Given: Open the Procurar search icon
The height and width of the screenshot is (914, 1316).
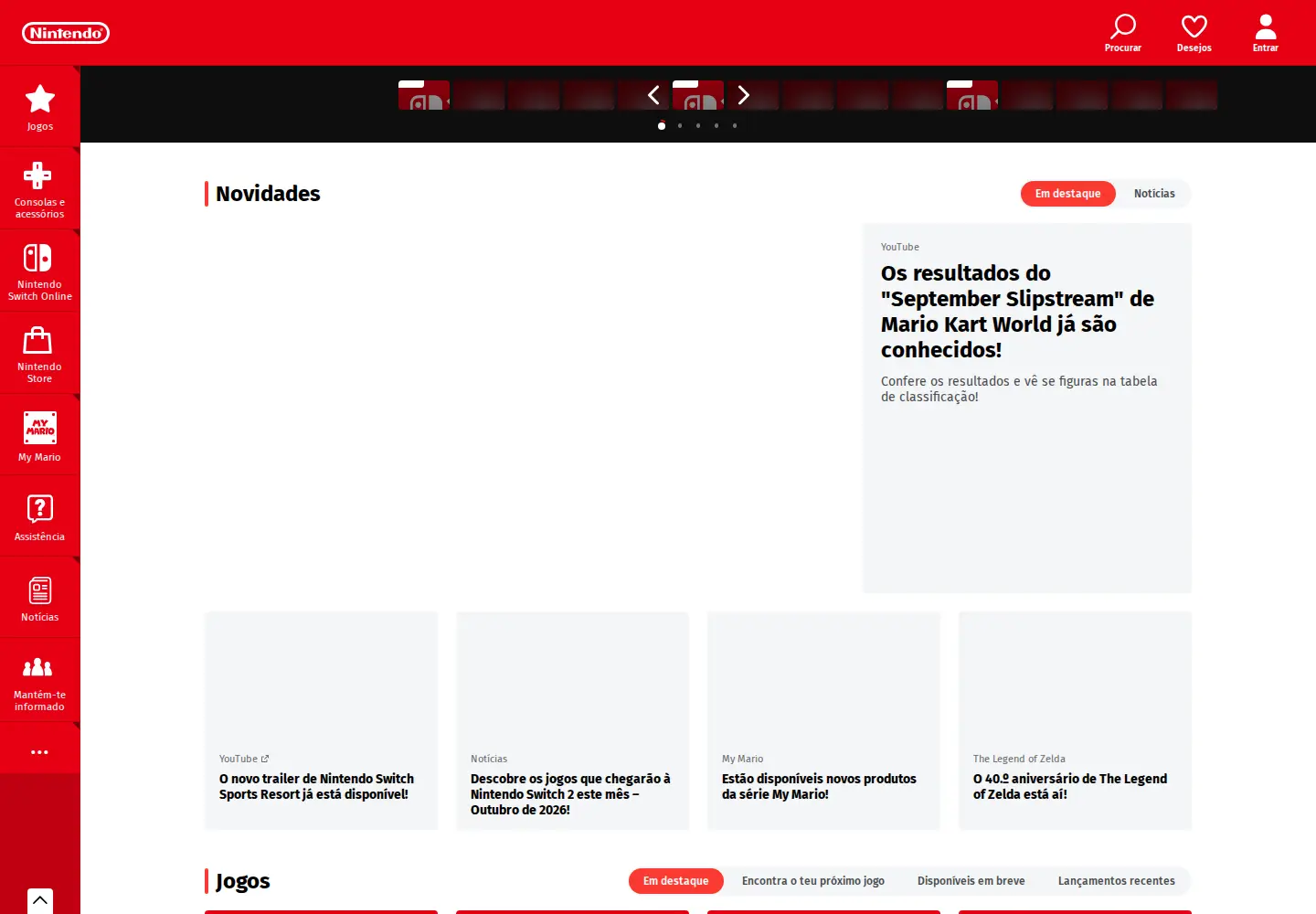Looking at the screenshot, I should [x=1123, y=33].
